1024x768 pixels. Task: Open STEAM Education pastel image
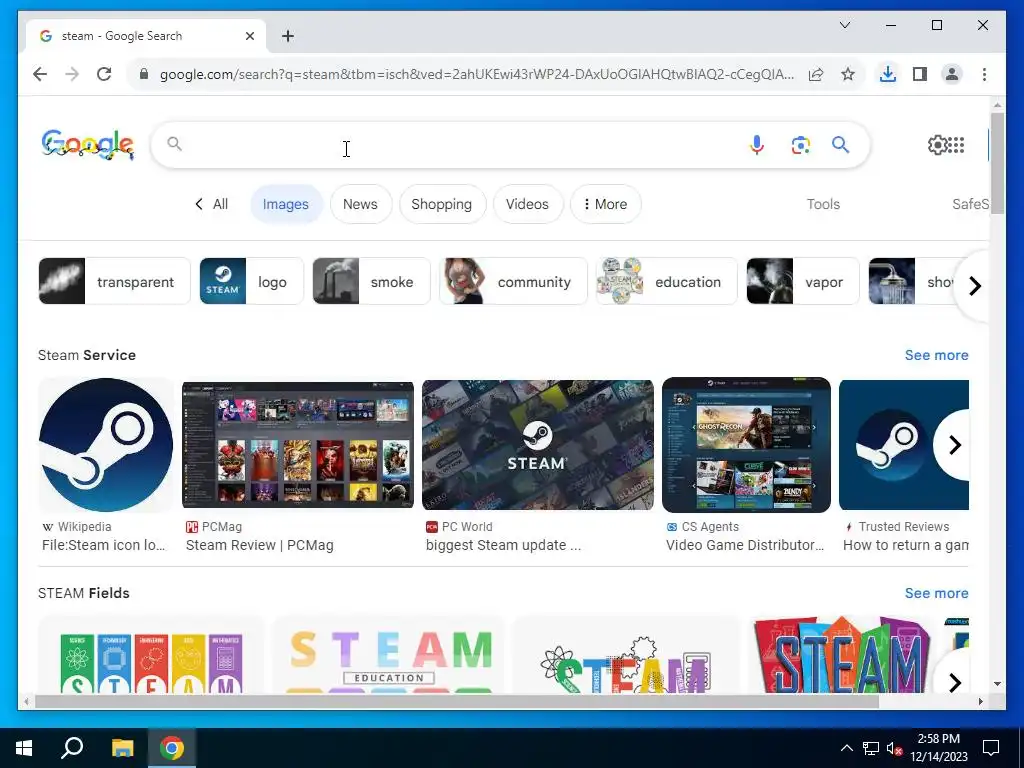(x=389, y=655)
